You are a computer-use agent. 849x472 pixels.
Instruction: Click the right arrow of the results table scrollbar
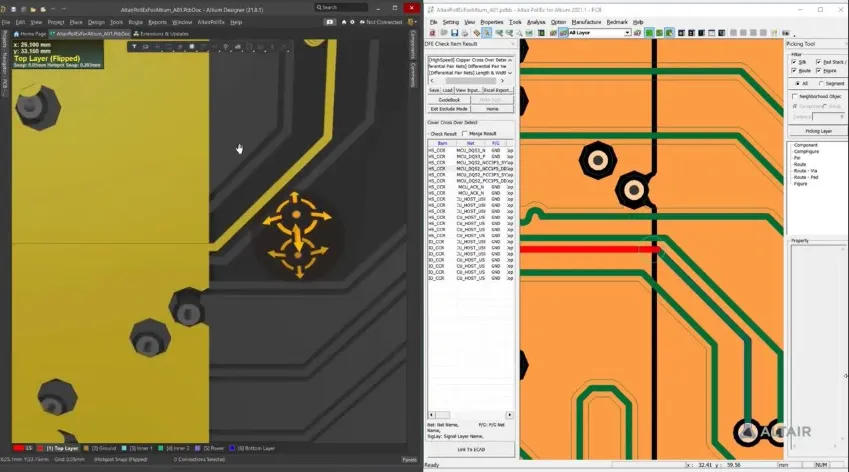pos(510,415)
